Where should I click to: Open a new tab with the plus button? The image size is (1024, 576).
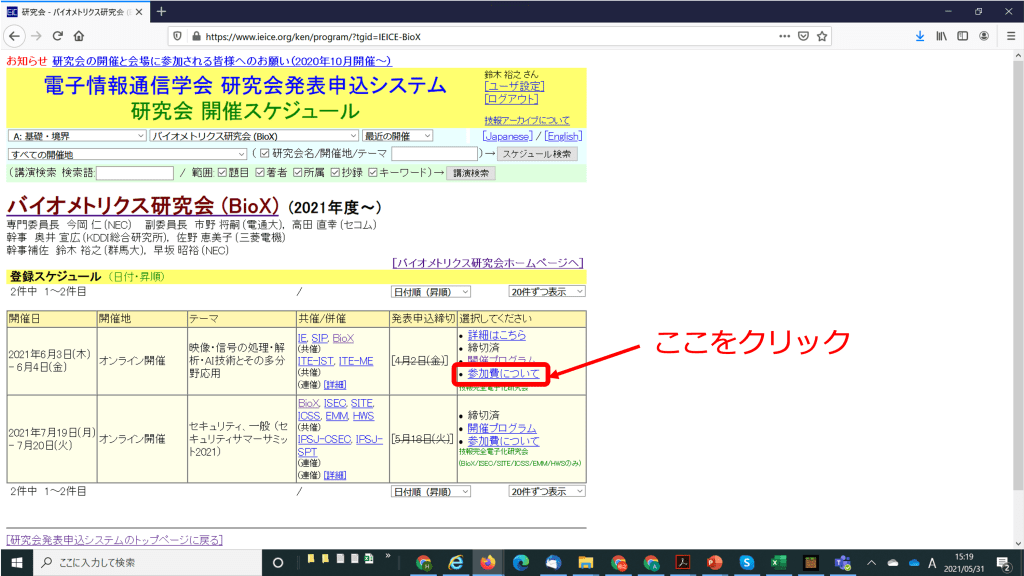(x=161, y=11)
